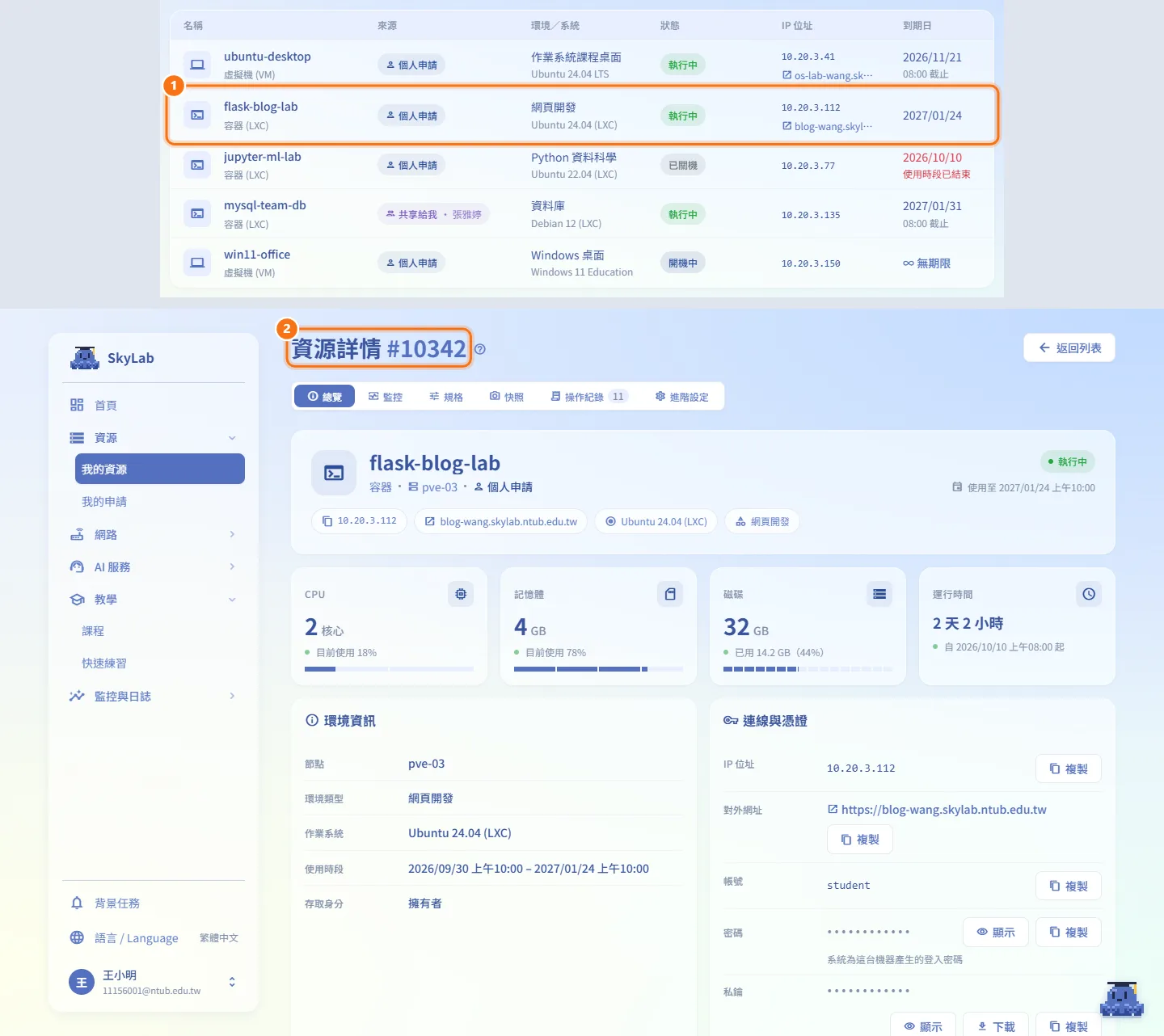Screen dimensions: 1164x1036
Task: Switch to the 規格 tab
Action: tap(446, 397)
